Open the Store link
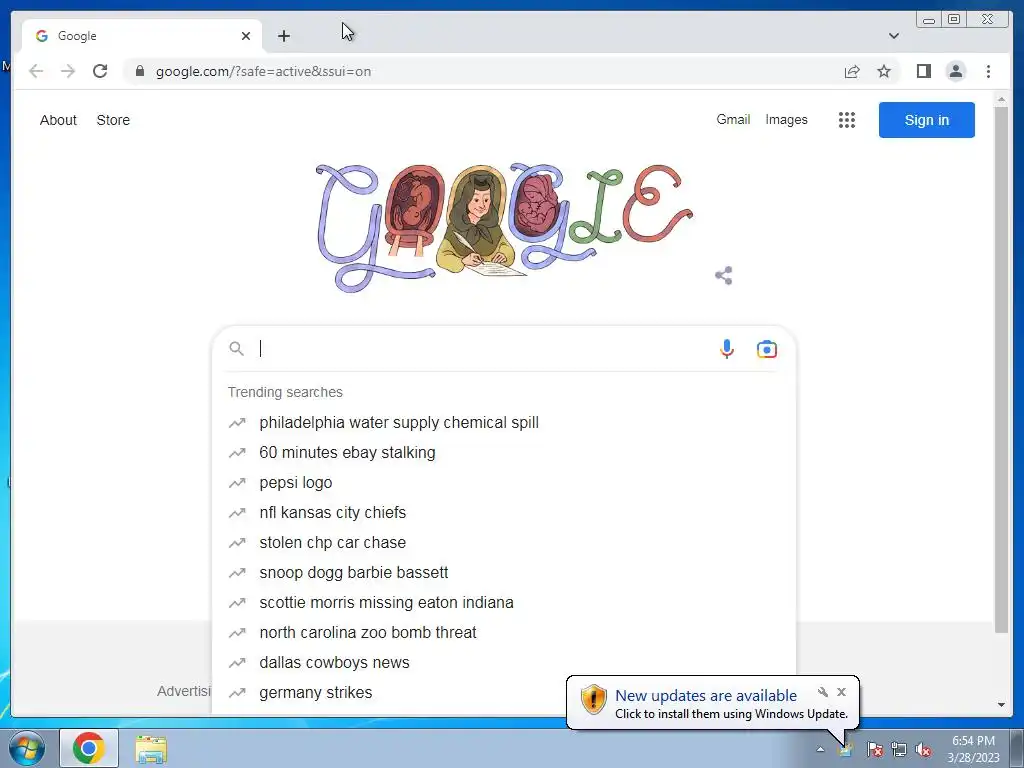The image size is (1024, 768). 113,120
